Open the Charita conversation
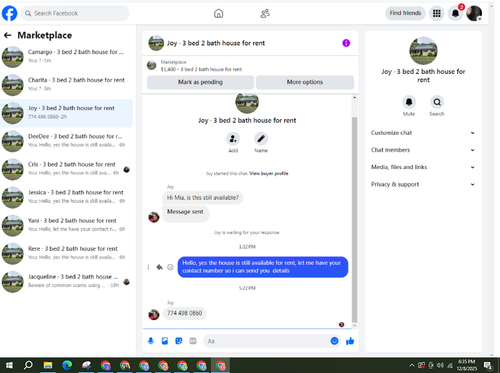This screenshot has width=500, height=373. (x=67, y=84)
